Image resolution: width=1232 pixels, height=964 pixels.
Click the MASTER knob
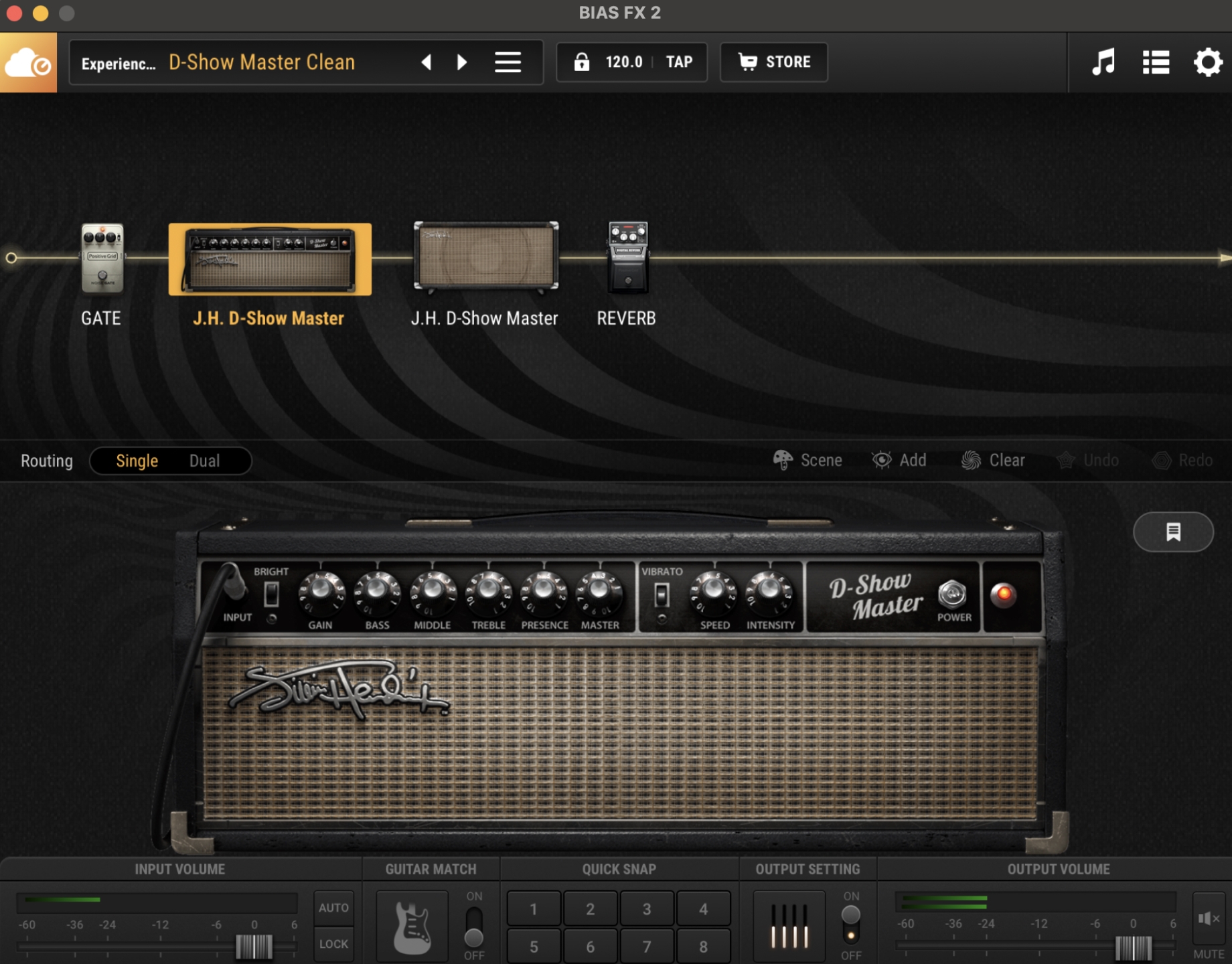click(600, 593)
